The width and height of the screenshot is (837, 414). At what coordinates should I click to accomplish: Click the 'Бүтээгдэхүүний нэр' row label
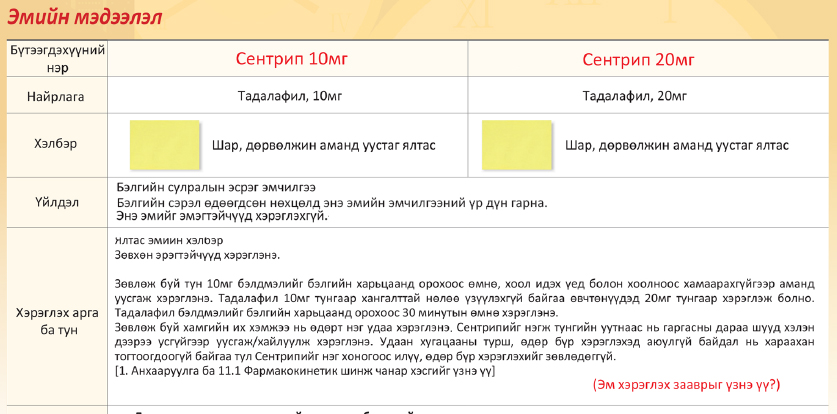(x=56, y=59)
